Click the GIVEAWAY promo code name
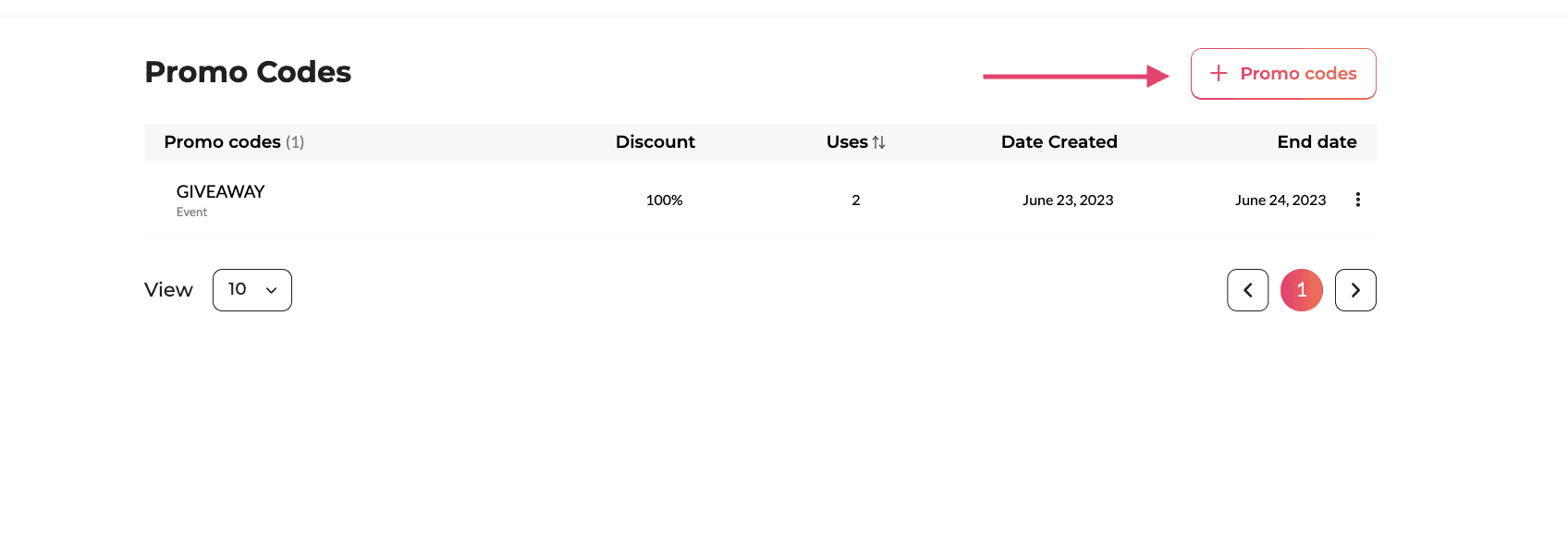1568x547 pixels. click(x=220, y=191)
